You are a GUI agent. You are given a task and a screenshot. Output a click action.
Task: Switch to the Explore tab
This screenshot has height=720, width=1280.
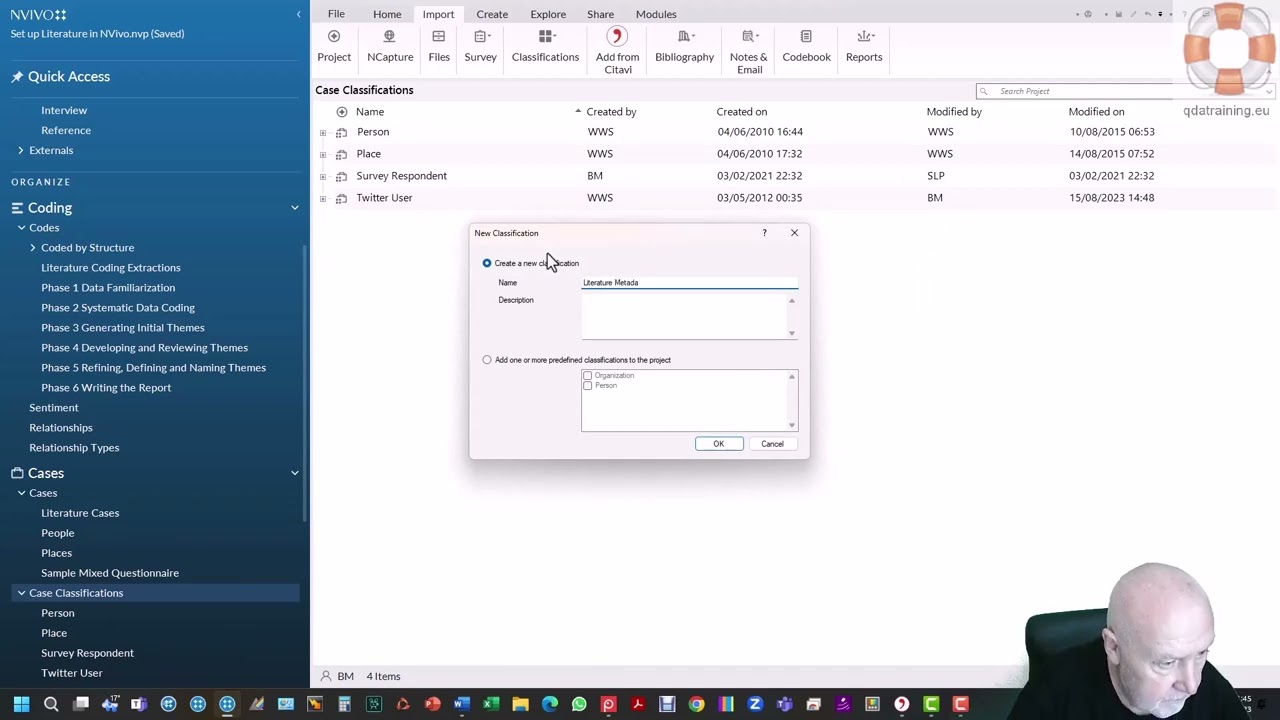[x=548, y=14]
